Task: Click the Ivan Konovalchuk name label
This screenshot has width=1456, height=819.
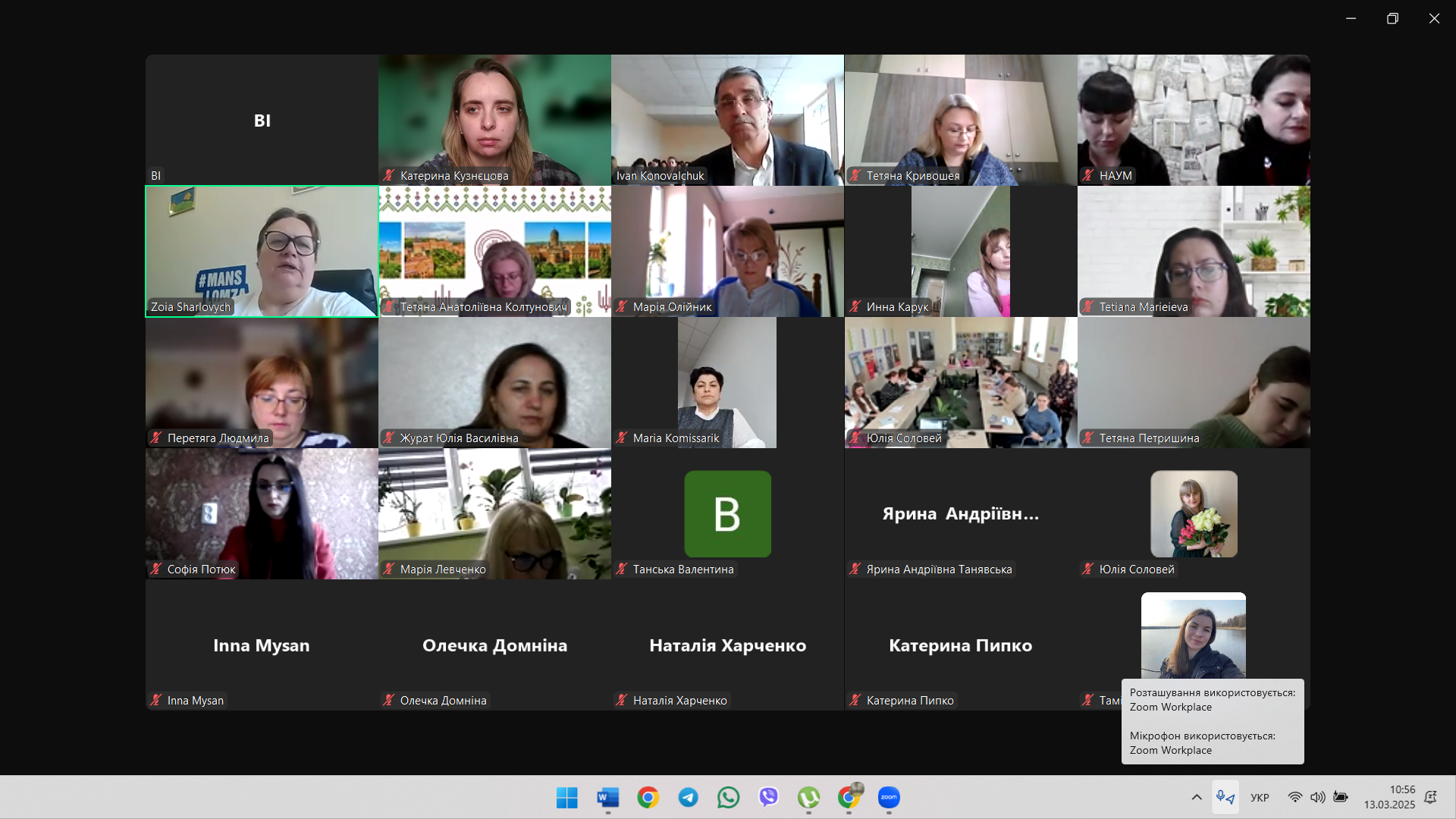Action: (660, 176)
